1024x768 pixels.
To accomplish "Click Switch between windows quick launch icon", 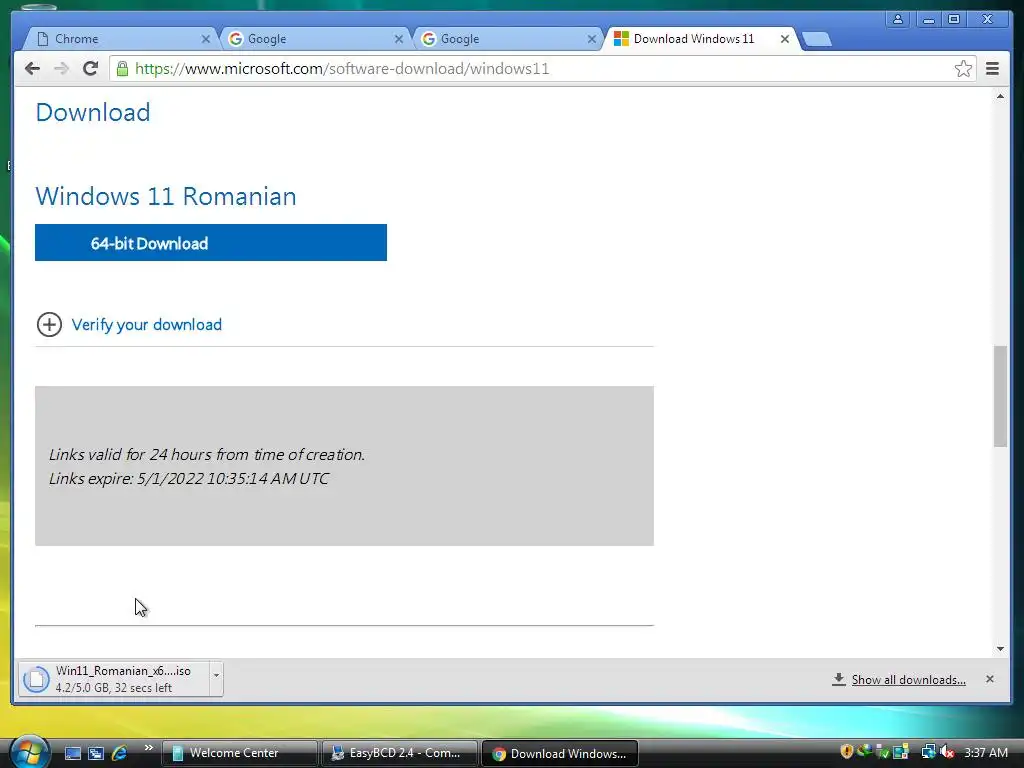I will 96,754.
